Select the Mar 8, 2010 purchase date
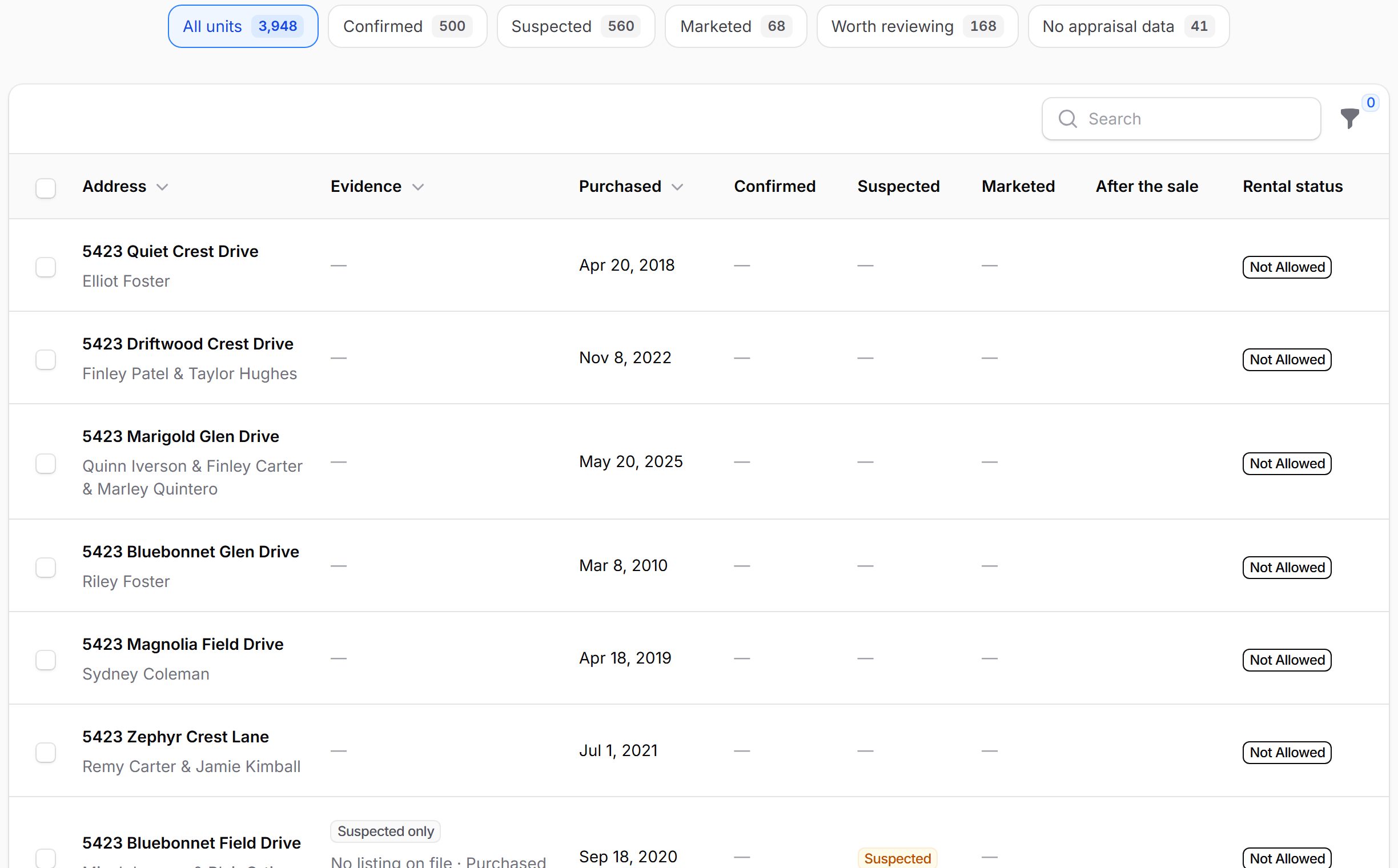The width and height of the screenshot is (1398, 868). click(x=624, y=565)
